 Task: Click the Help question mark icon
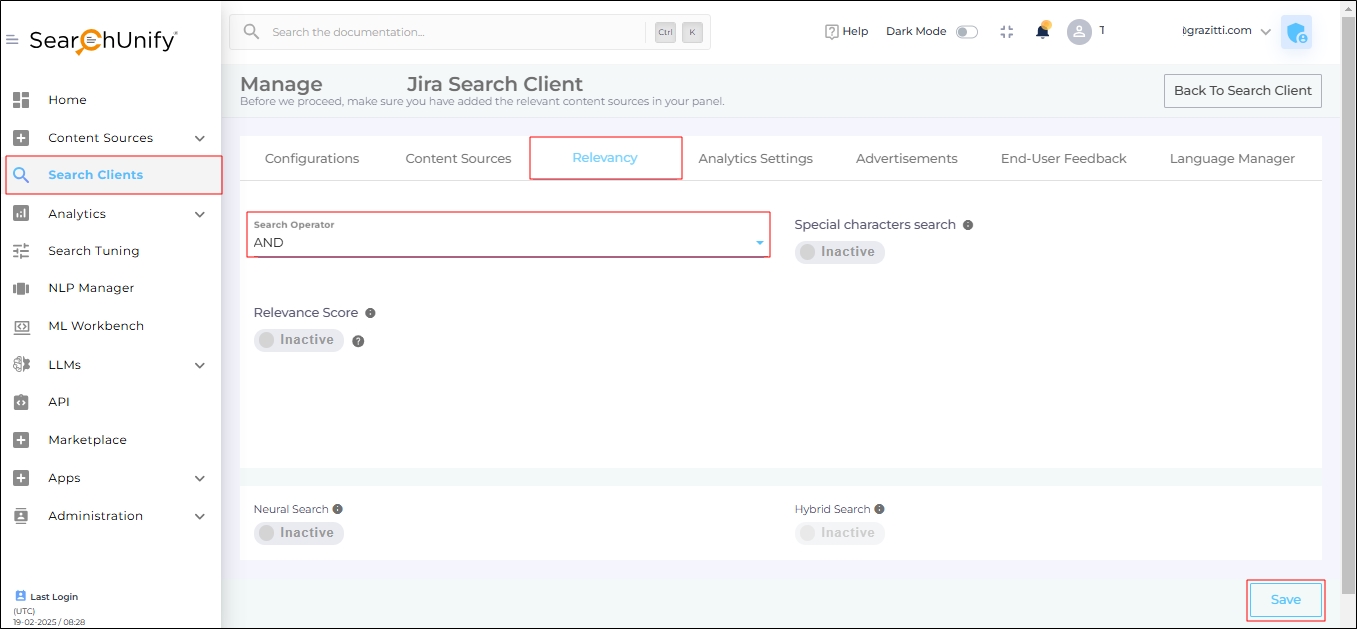point(831,32)
